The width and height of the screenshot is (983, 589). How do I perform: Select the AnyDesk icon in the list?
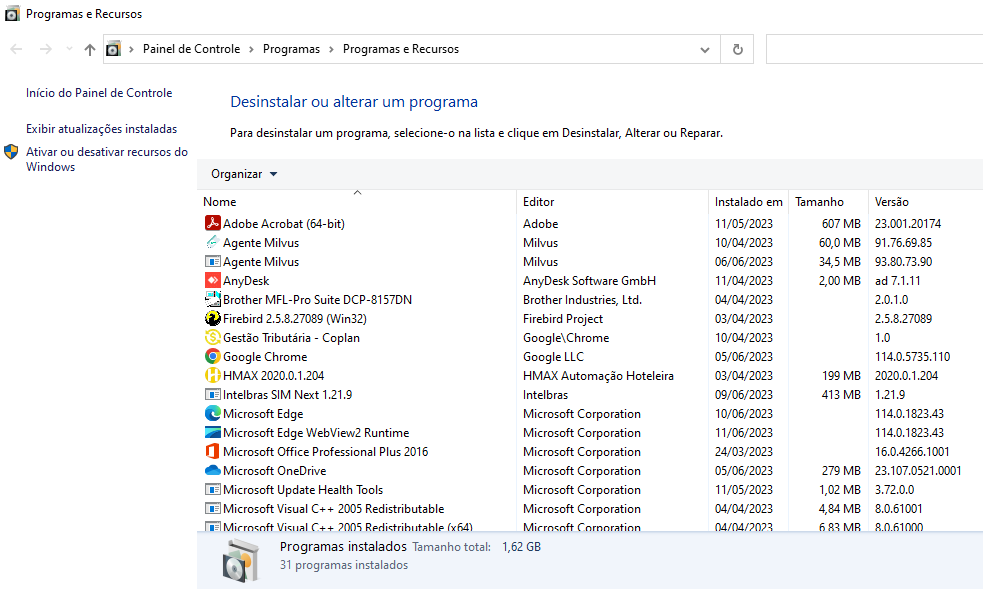click(x=212, y=281)
